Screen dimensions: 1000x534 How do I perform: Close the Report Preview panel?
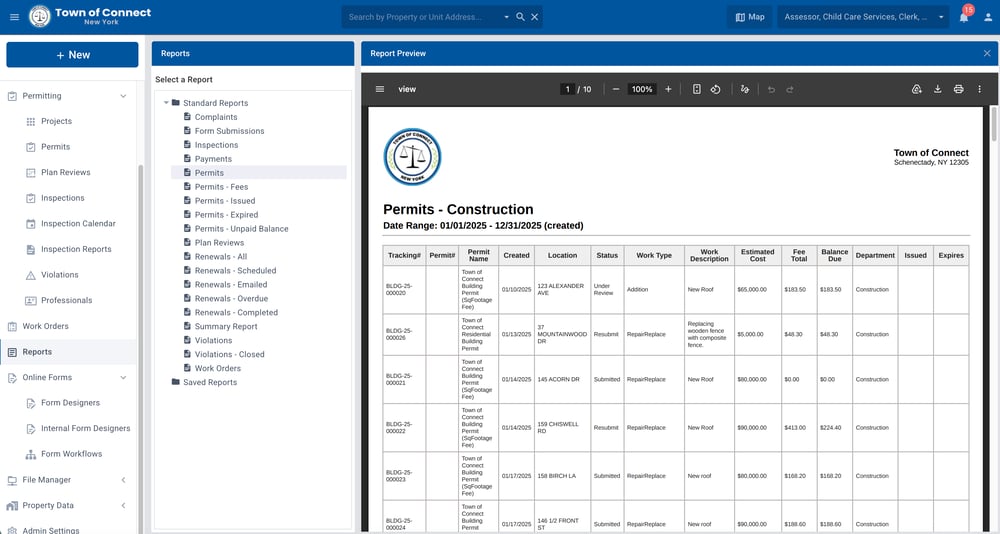pos(987,54)
